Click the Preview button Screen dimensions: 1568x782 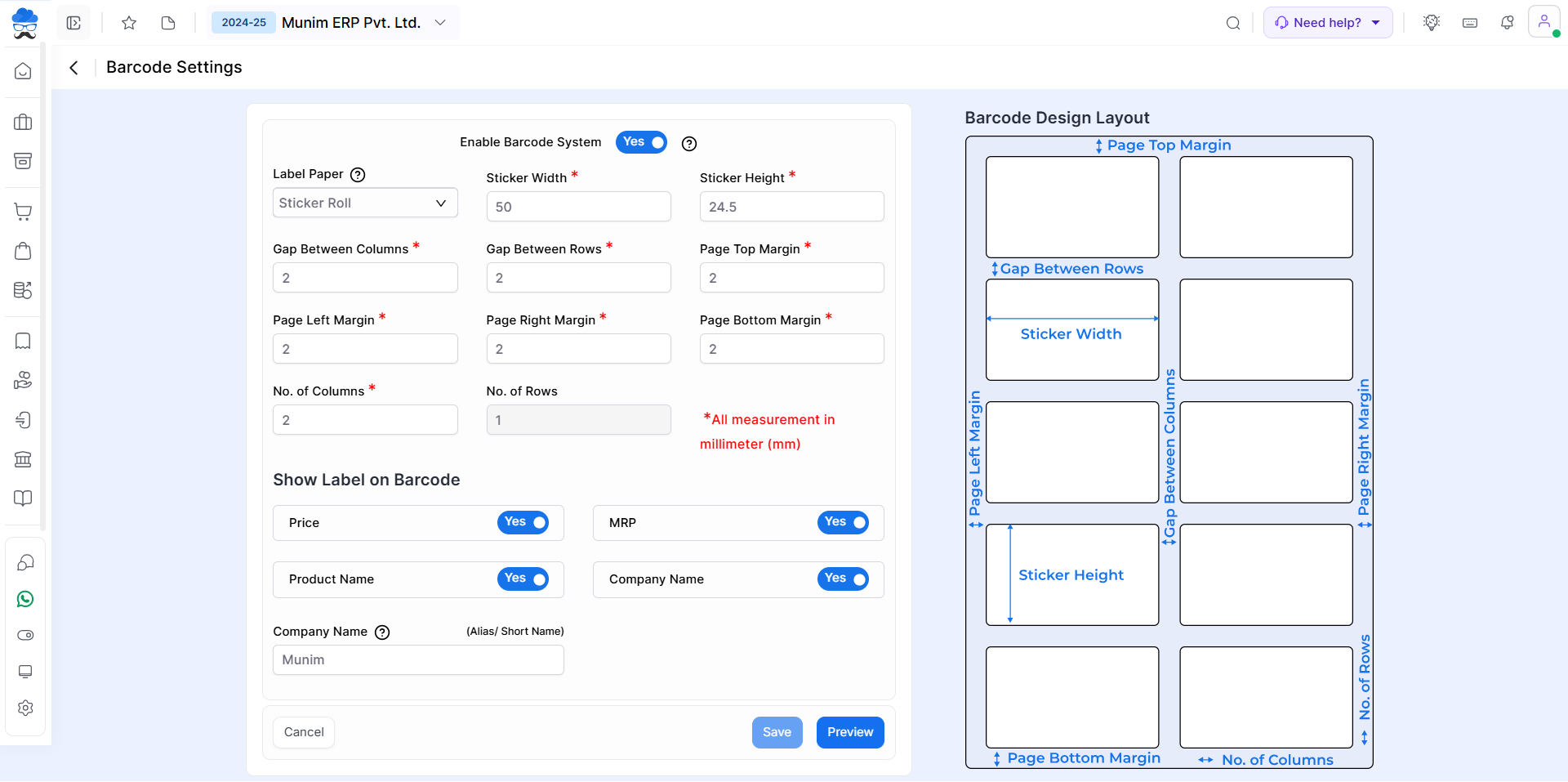point(849,732)
